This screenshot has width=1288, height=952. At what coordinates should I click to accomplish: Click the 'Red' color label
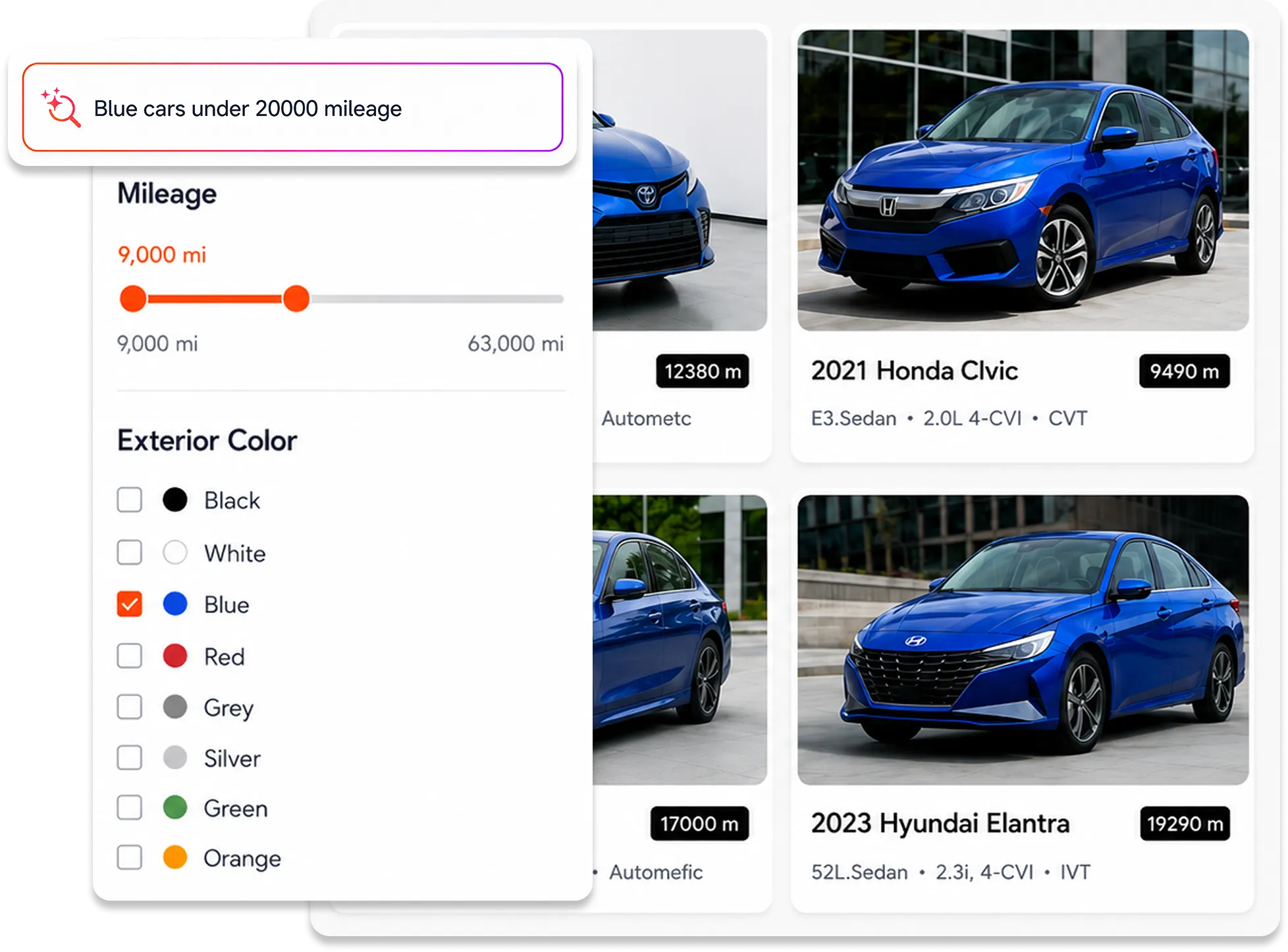225,656
